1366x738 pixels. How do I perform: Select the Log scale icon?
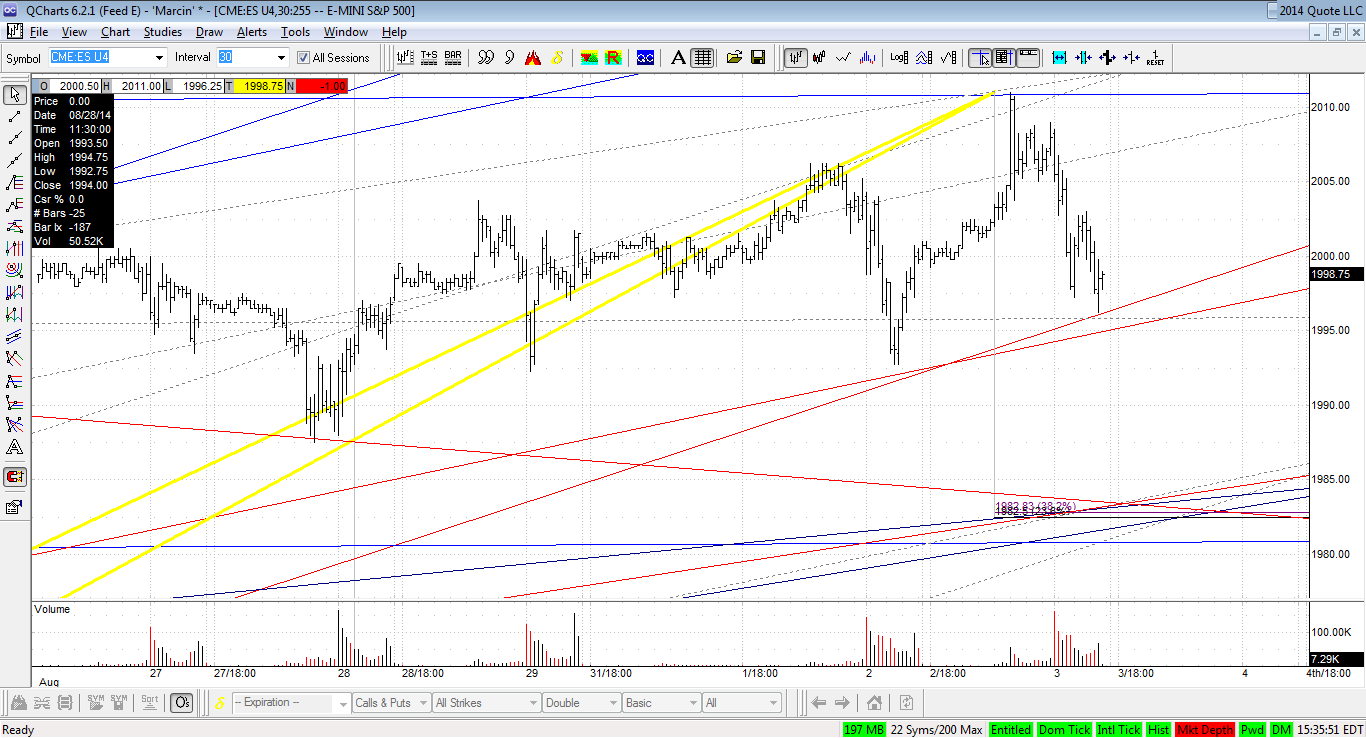click(900, 58)
